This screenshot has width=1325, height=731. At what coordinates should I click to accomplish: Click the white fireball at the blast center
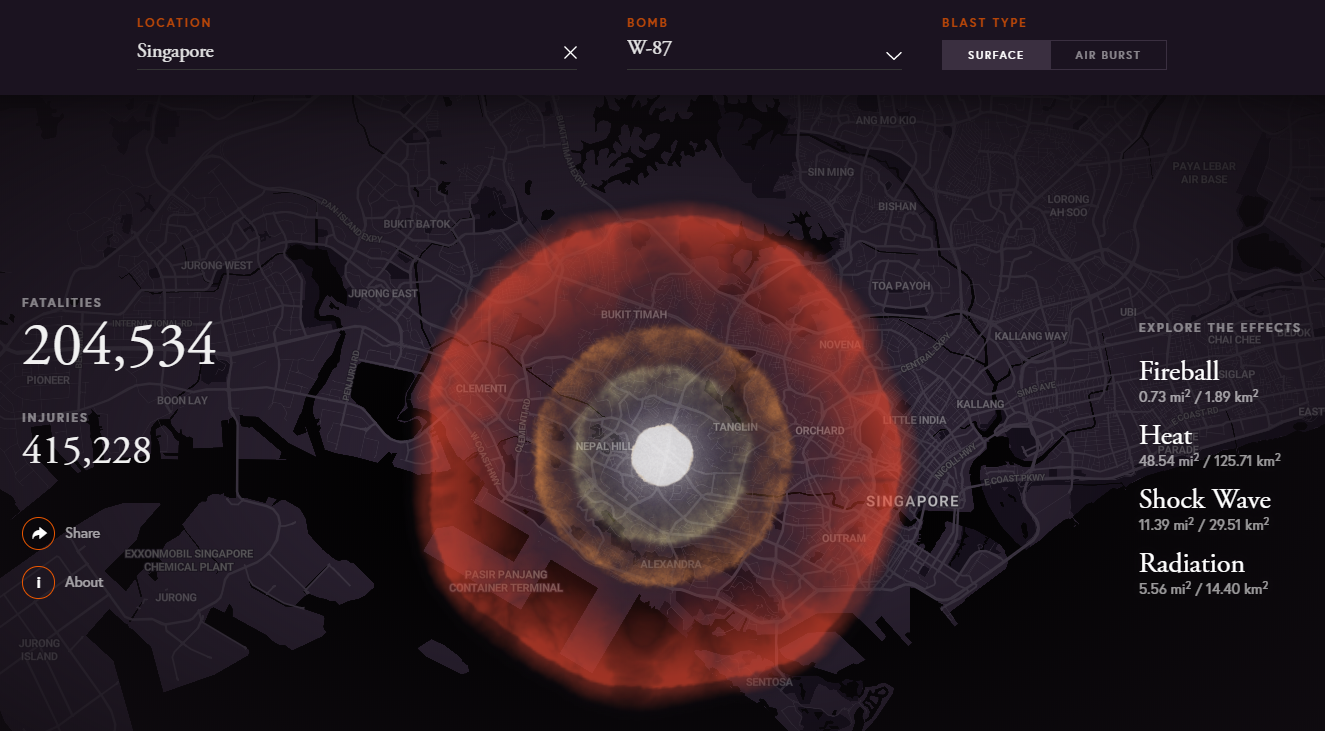(x=660, y=455)
